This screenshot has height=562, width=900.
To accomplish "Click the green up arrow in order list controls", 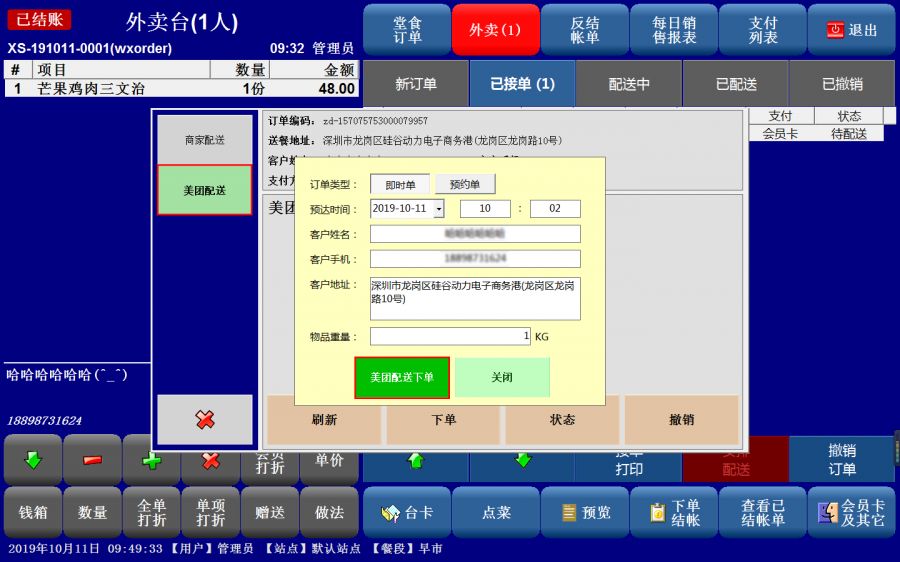I will (416, 461).
